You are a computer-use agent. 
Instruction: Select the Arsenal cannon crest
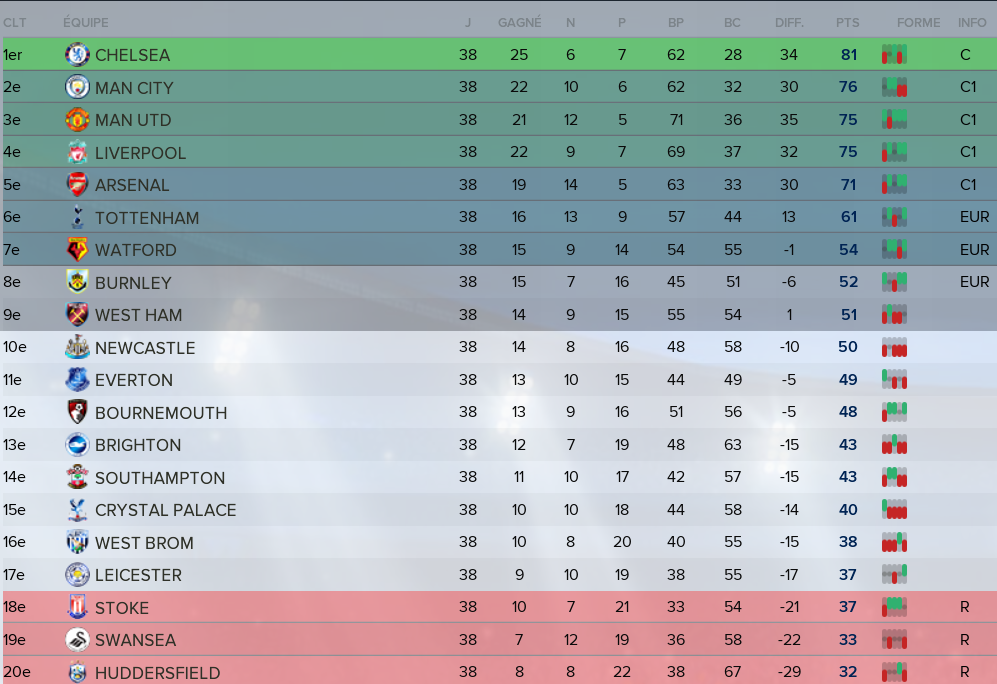tap(77, 184)
